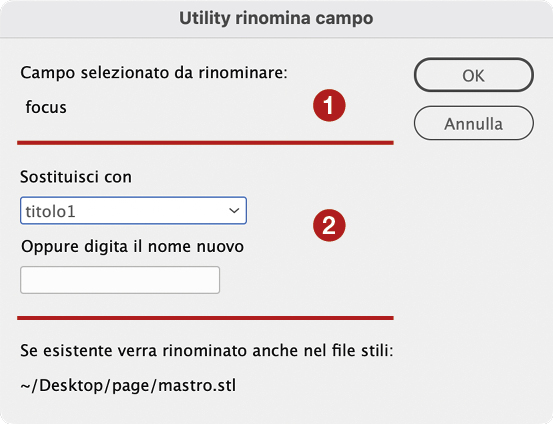Click the Sostituisci con label

[76, 177]
